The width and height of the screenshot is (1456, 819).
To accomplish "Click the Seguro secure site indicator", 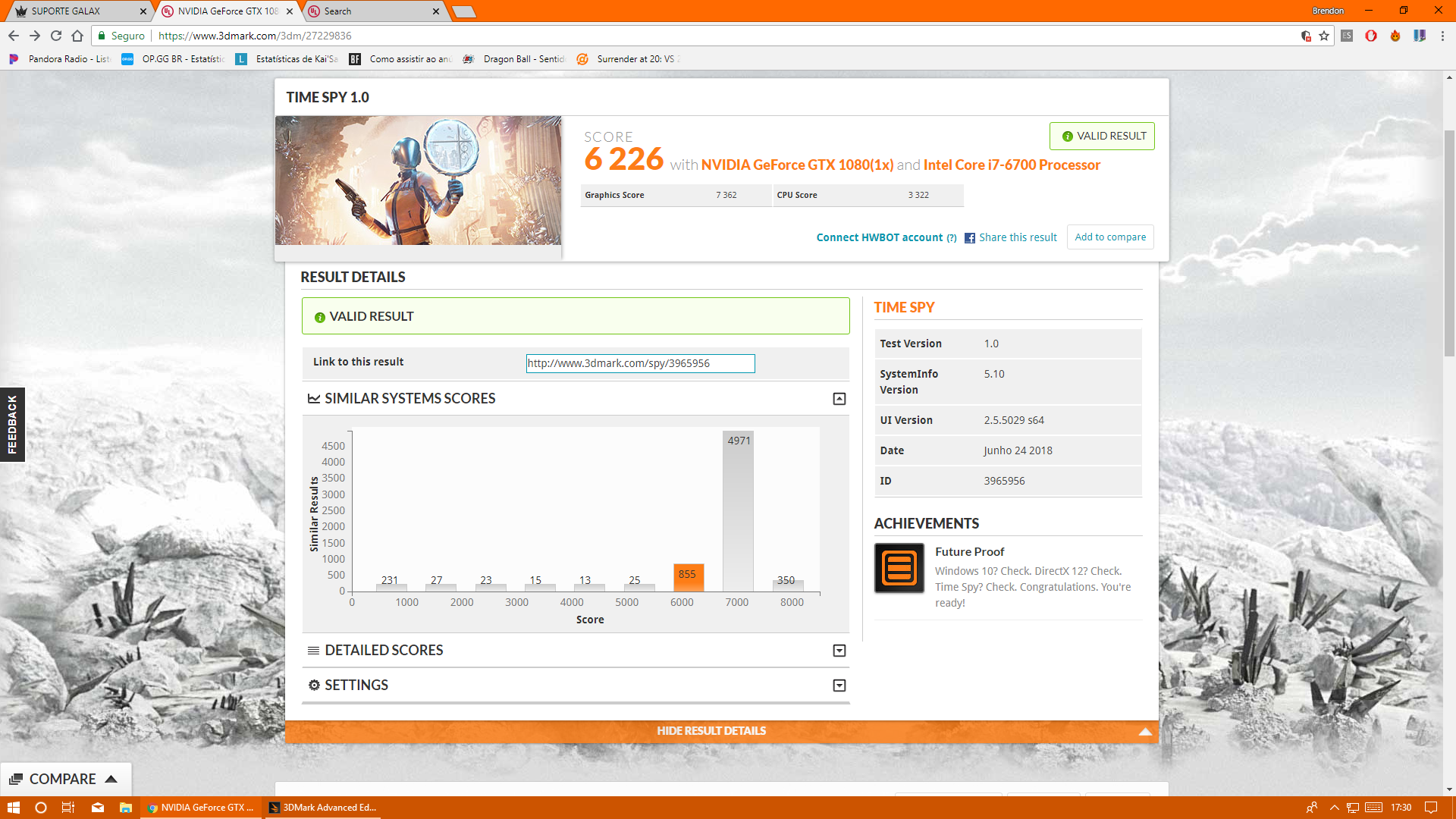I will point(121,36).
